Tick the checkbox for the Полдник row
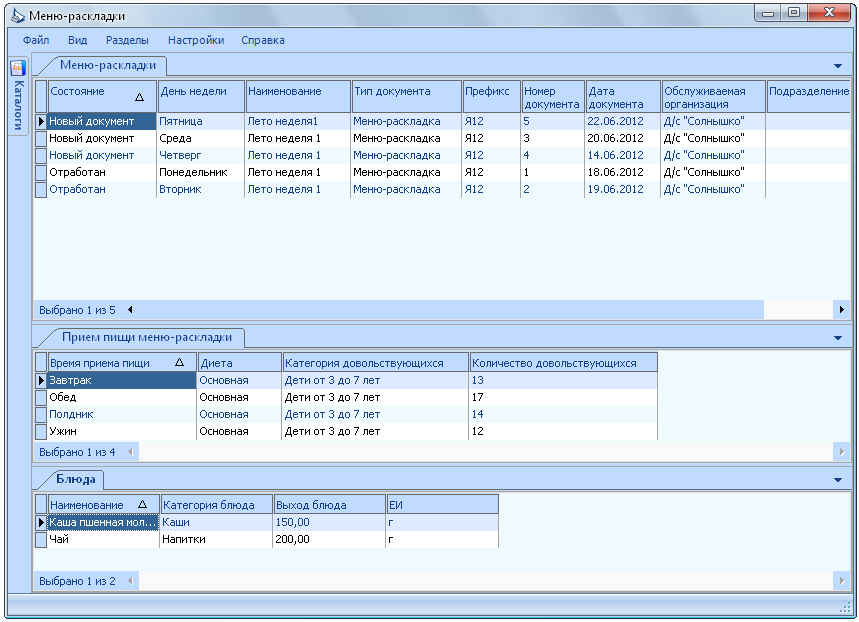The width and height of the screenshot is (859, 622). 41,414
